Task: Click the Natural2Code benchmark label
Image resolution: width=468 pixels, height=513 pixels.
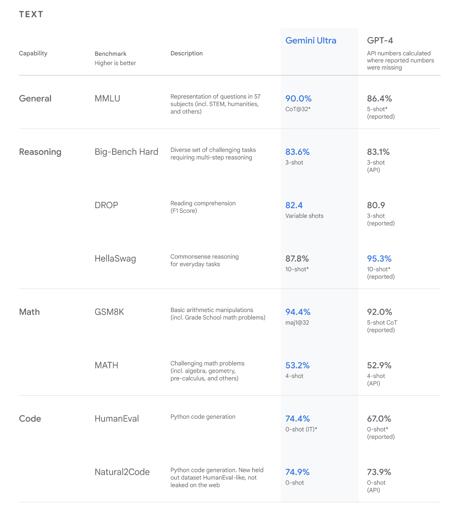Action: pos(122,472)
